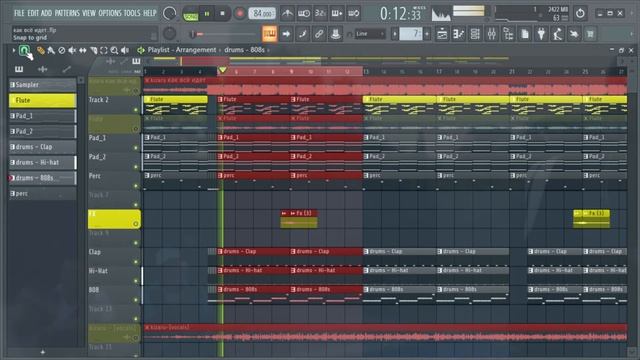
Task: Click the shopping cart icon
Action: [590, 34]
